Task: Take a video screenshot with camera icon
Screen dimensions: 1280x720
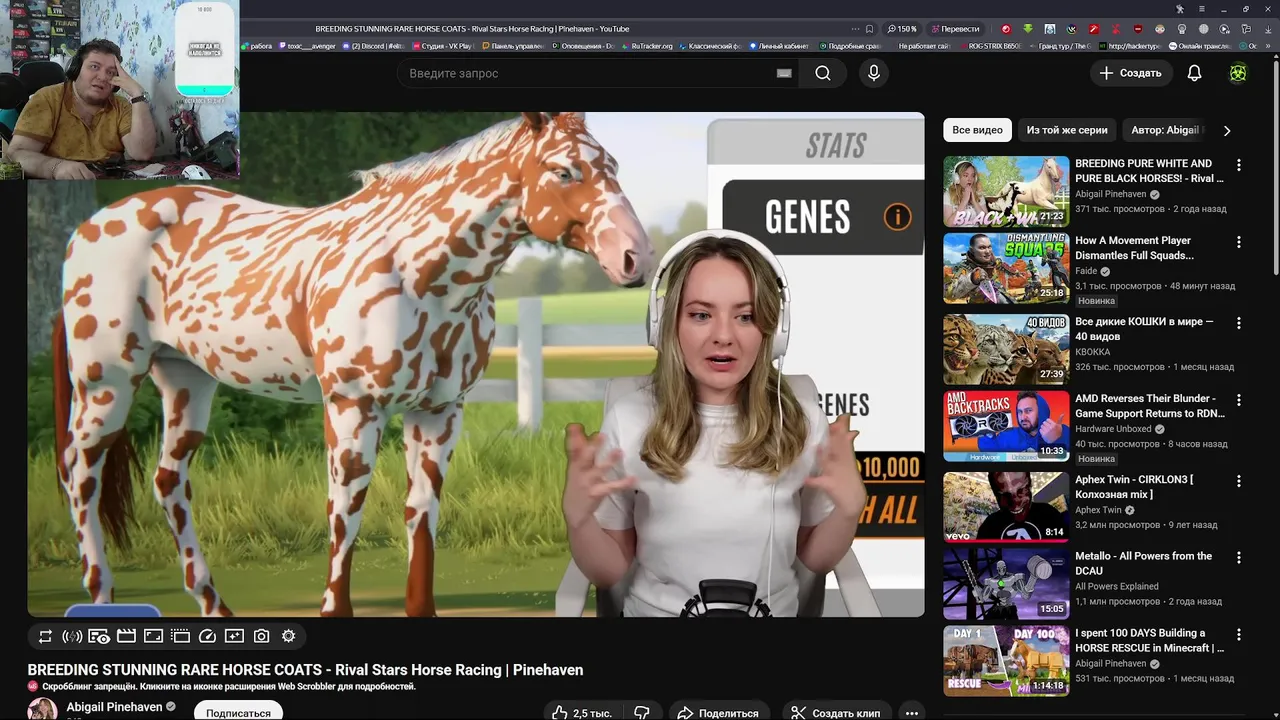Action: tap(261, 636)
